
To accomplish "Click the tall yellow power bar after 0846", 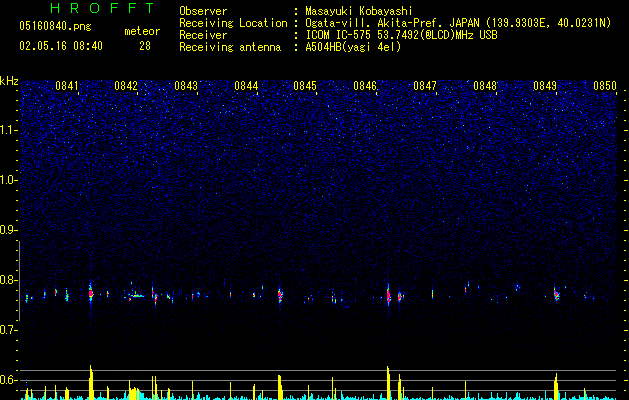I will pyautogui.click(x=388, y=382).
